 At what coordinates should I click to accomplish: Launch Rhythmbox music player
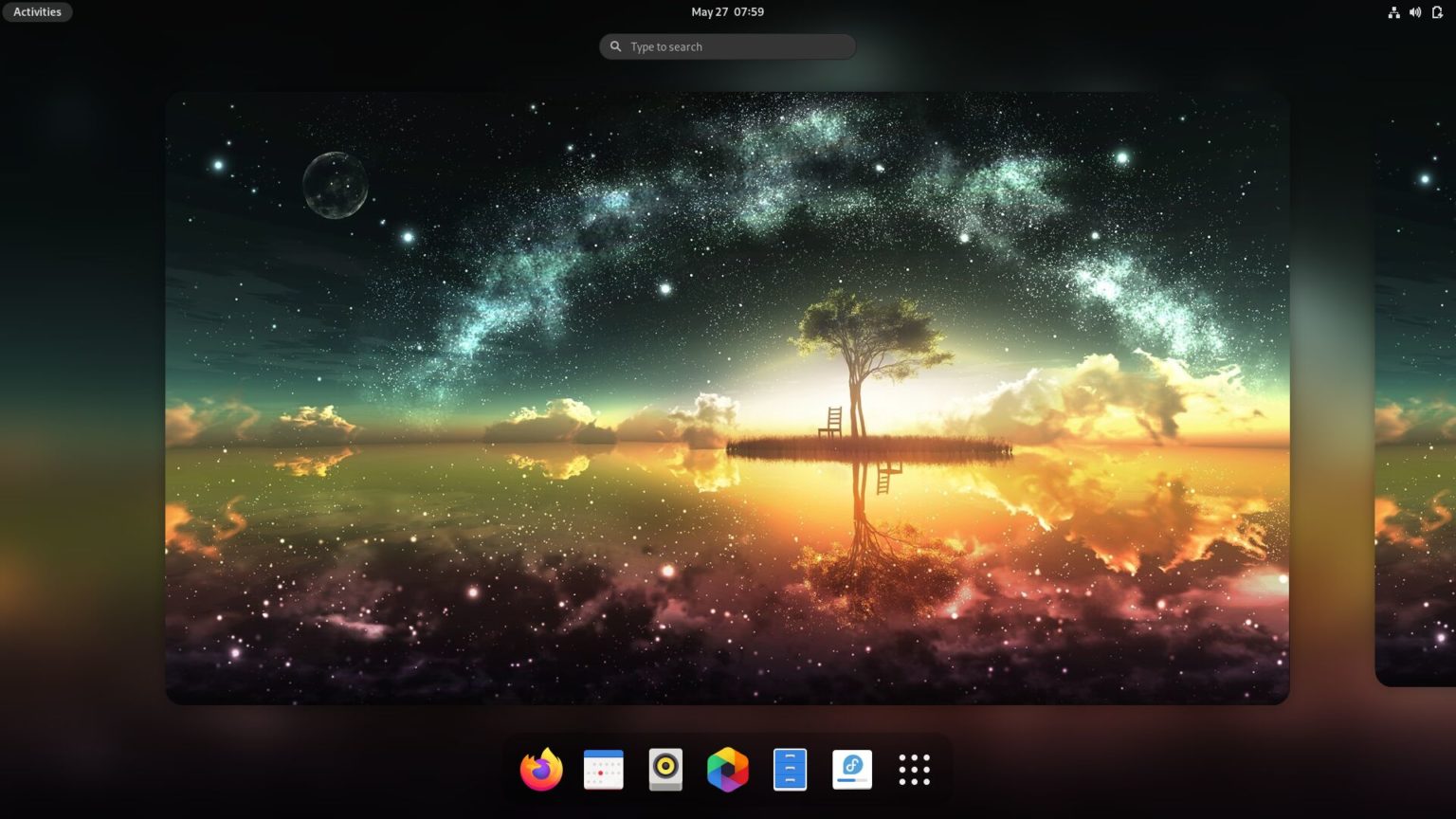coord(664,770)
